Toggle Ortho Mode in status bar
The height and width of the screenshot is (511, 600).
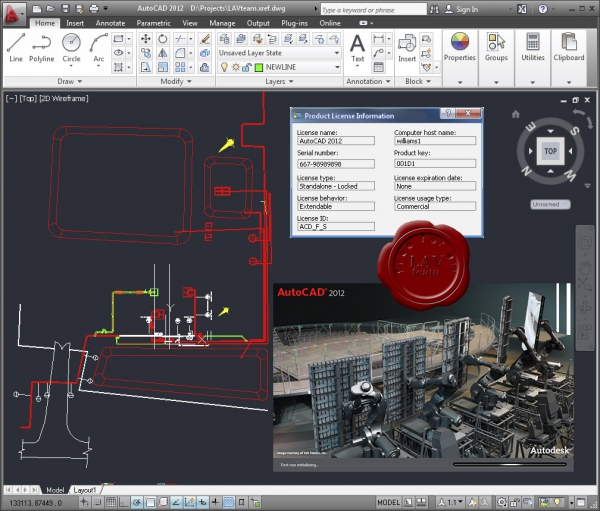point(124,502)
